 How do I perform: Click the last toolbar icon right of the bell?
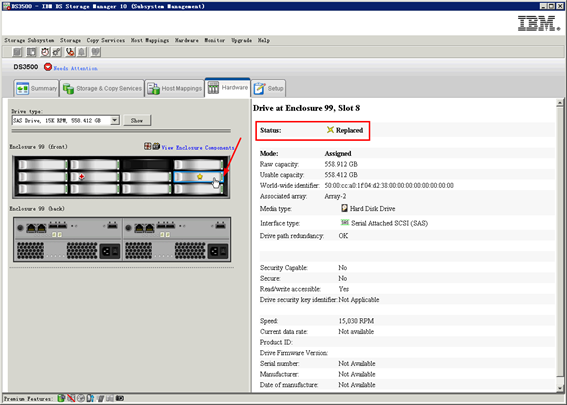95,52
